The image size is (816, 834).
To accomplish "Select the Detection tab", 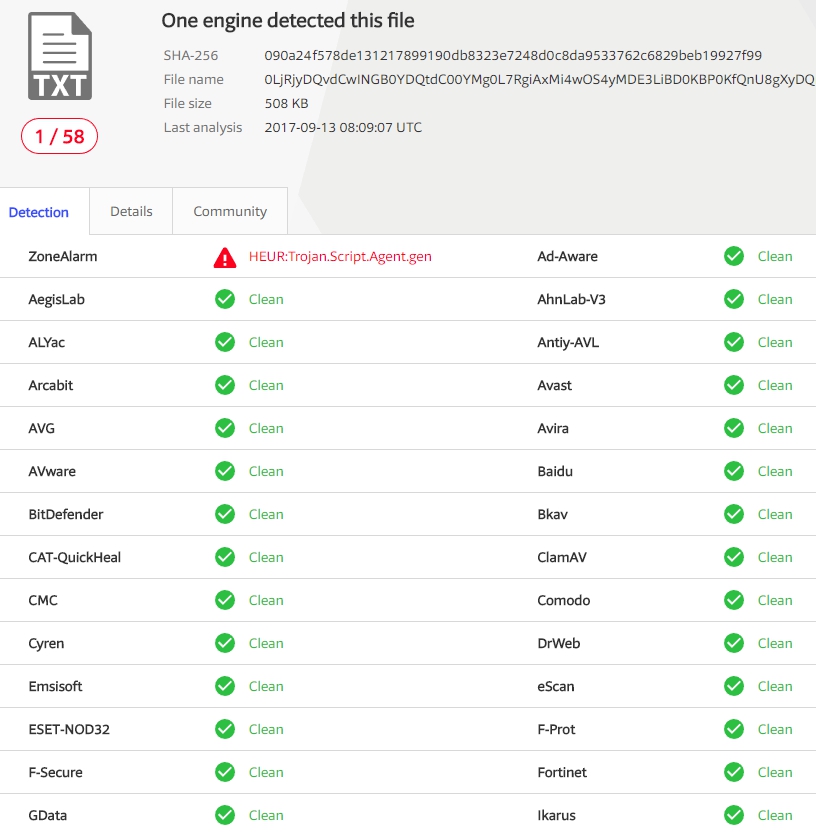I will point(39,212).
